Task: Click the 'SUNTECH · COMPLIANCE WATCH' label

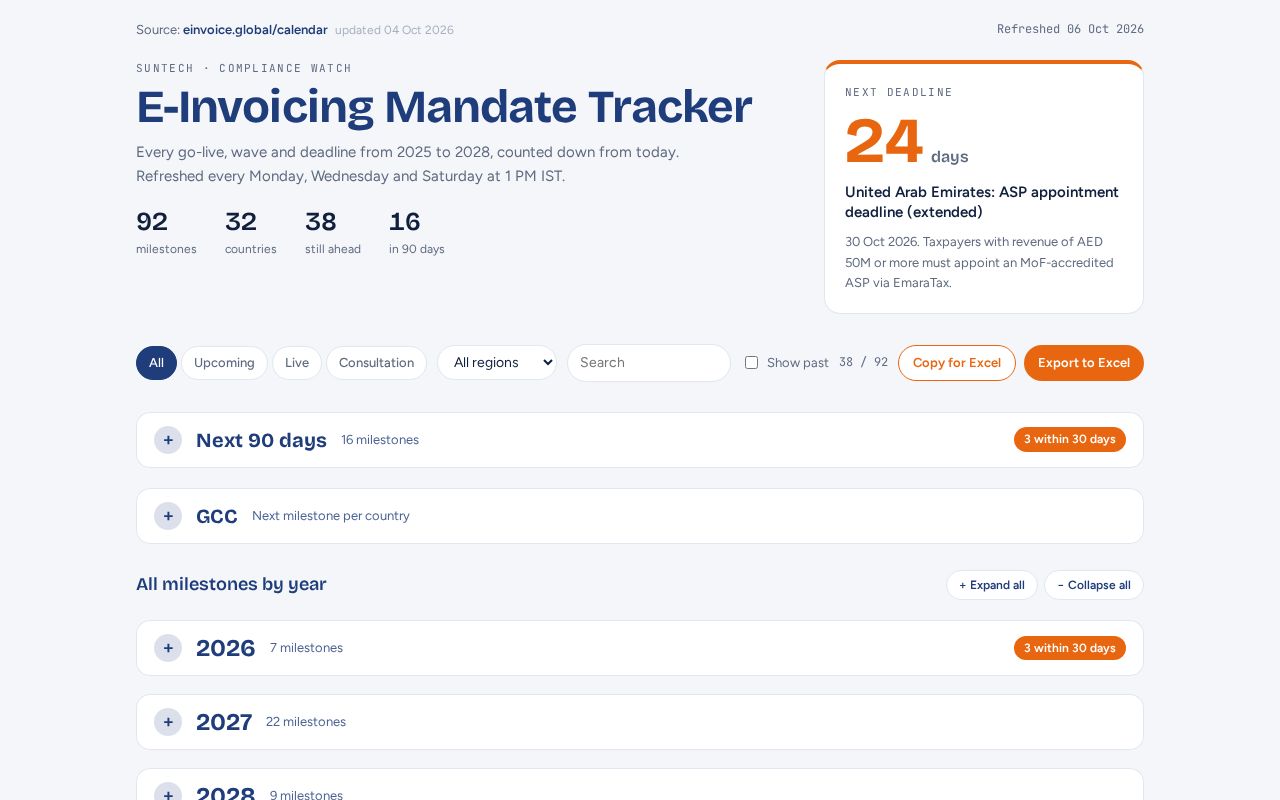Action: (244, 68)
